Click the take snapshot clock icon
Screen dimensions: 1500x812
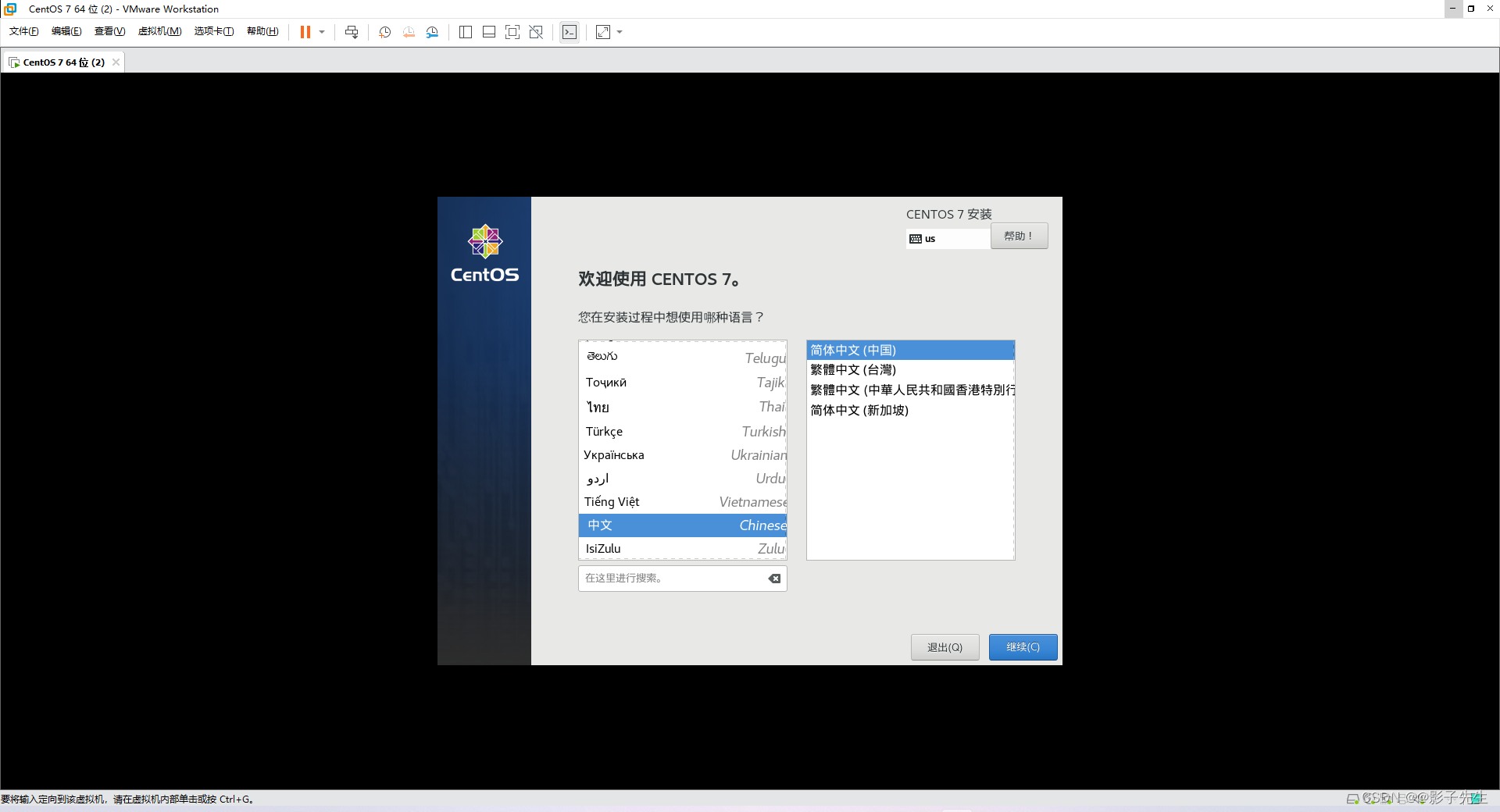(385, 32)
